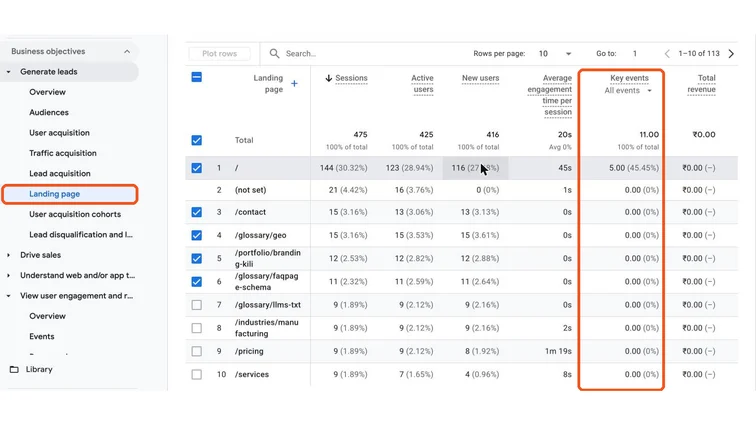
Task: Open the User acquisition report
Action: (59, 133)
